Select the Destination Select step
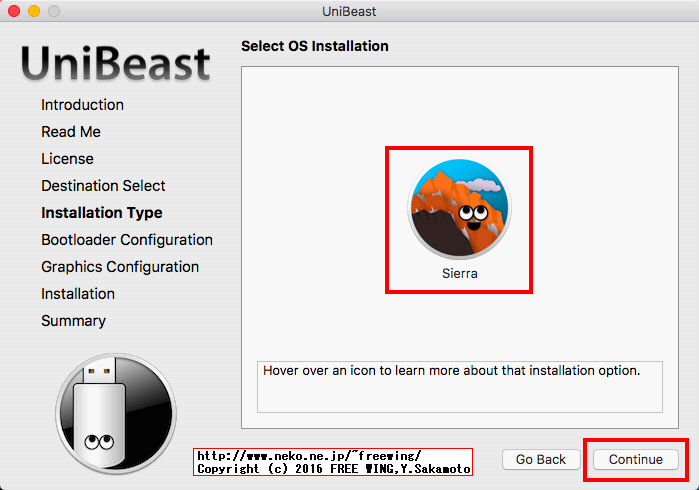This screenshot has width=699, height=490. point(103,185)
